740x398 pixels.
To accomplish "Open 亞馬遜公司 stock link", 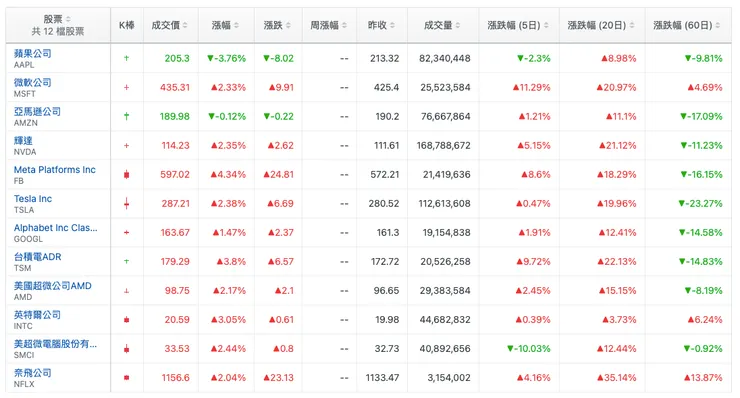I will (37, 111).
